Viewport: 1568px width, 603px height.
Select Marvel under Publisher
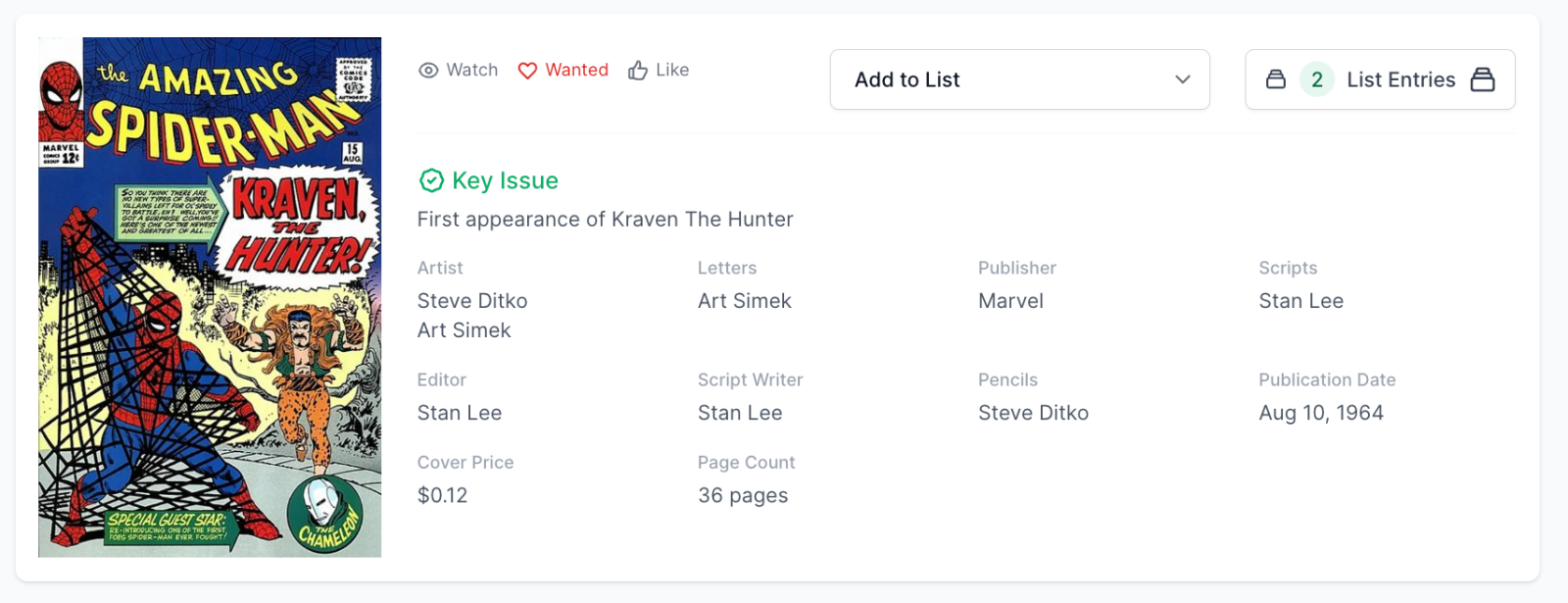(1010, 301)
